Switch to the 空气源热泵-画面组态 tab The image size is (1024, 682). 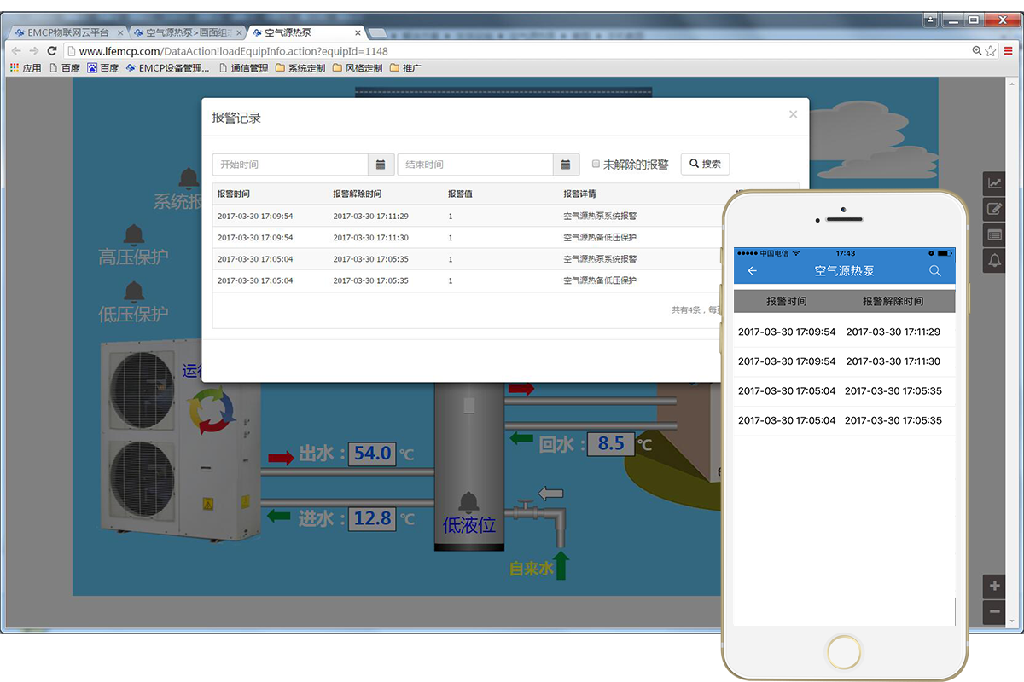[x=187, y=33]
